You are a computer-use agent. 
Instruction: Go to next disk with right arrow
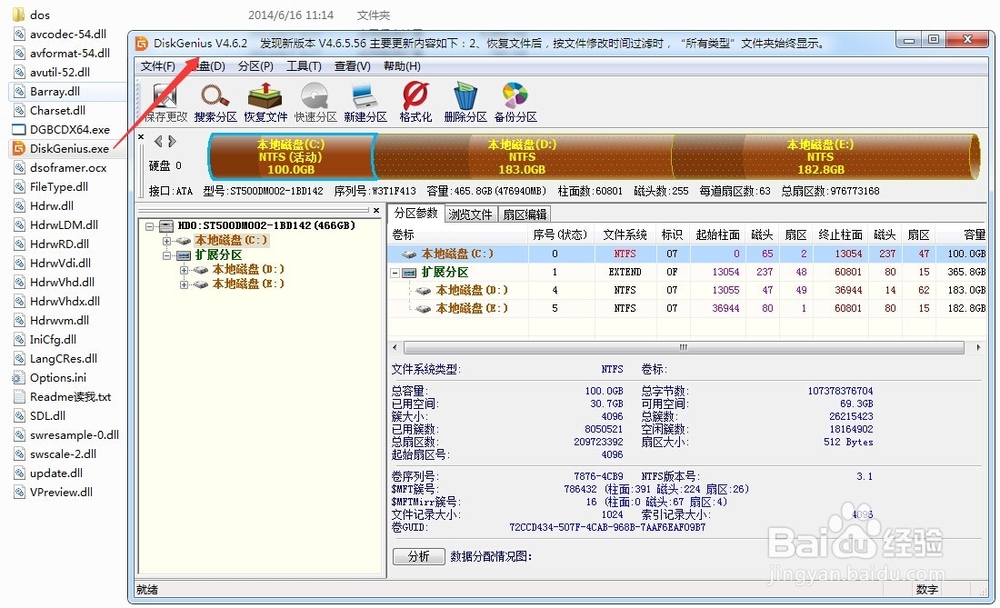click(x=172, y=141)
